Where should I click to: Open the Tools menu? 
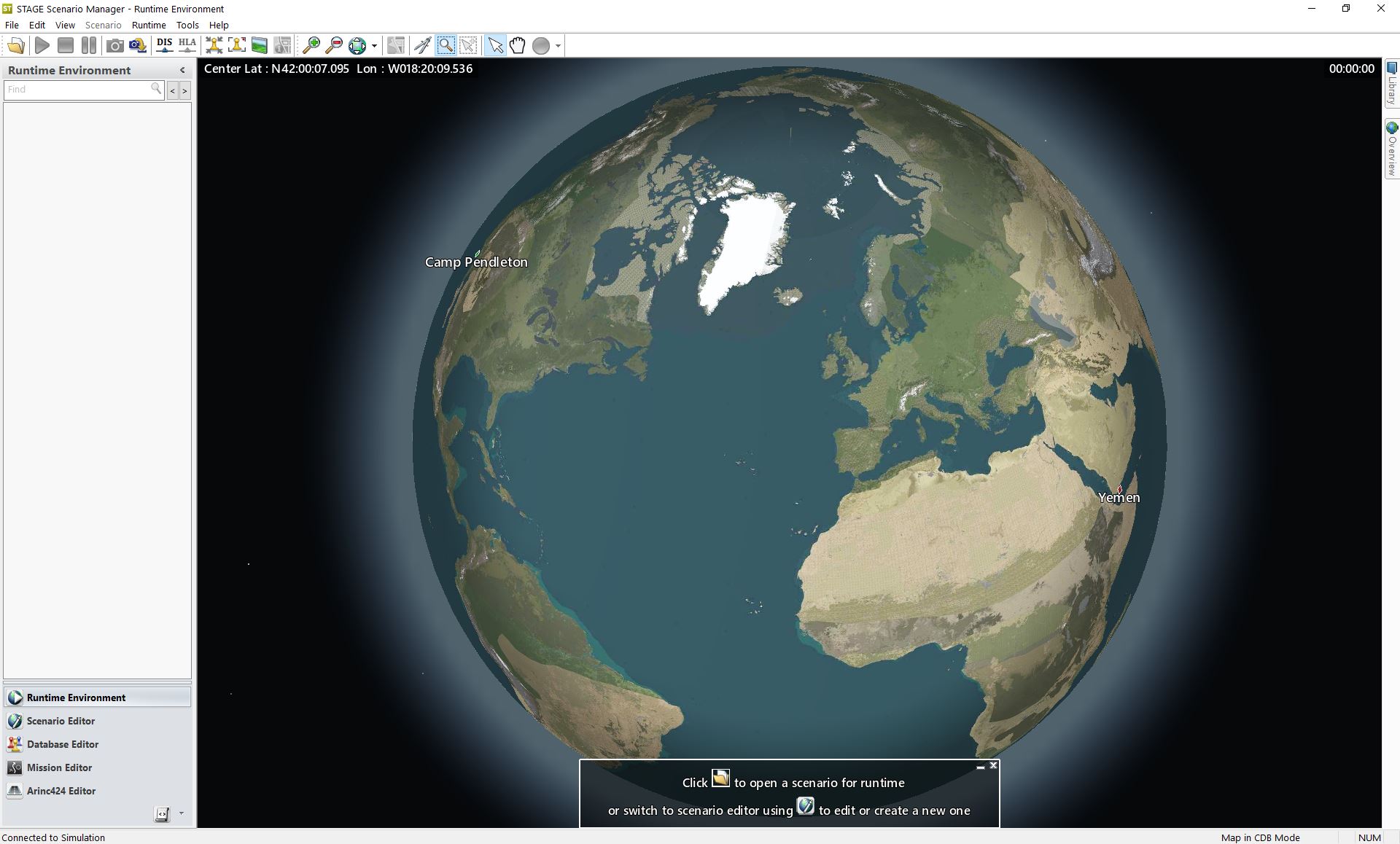(x=187, y=25)
